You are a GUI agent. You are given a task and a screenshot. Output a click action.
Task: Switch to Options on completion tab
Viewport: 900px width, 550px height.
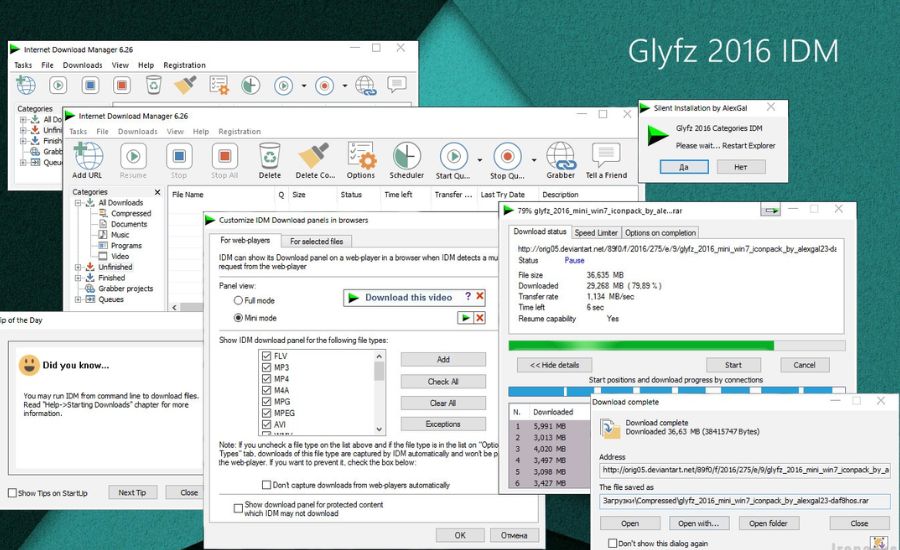click(660, 233)
